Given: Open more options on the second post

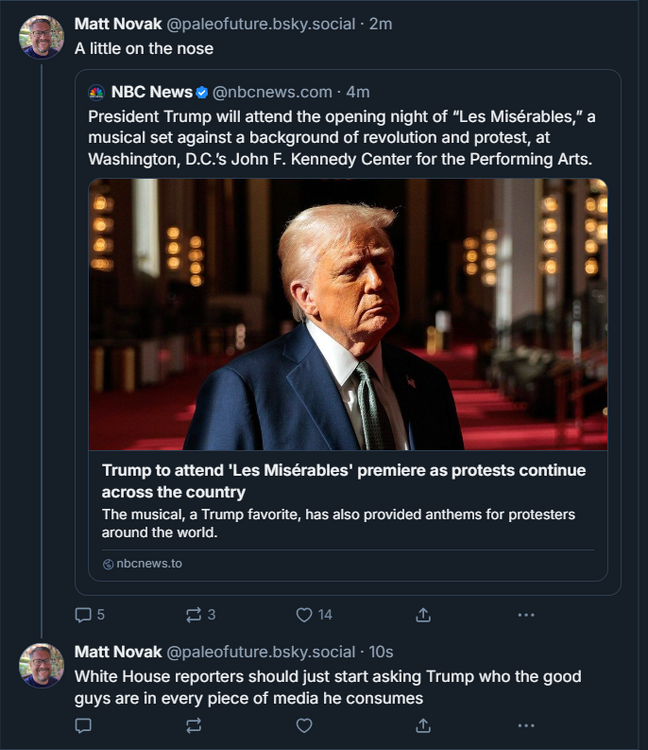Looking at the screenshot, I should click(526, 725).
